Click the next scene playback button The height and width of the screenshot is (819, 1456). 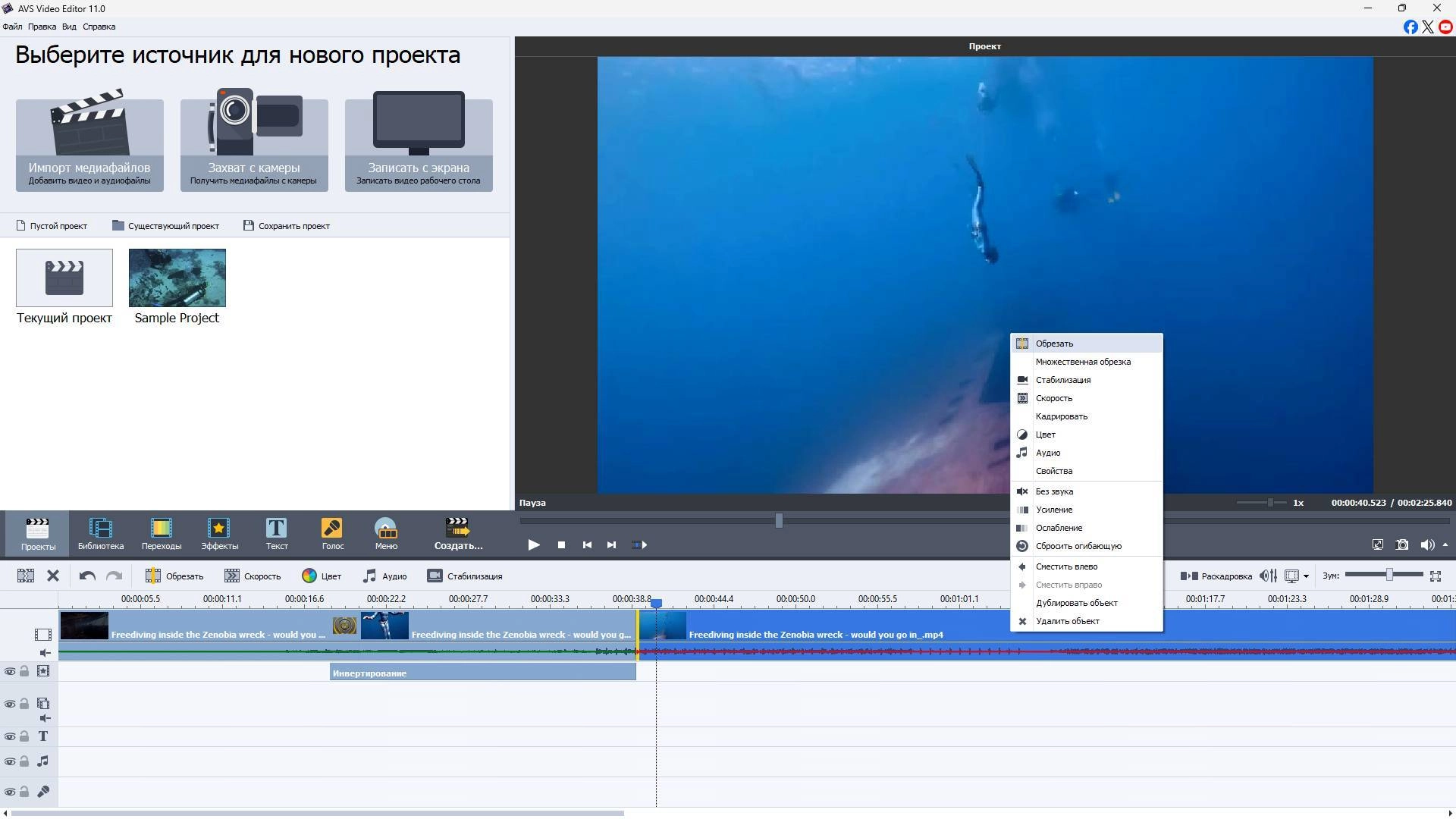(x=639, y=544)
